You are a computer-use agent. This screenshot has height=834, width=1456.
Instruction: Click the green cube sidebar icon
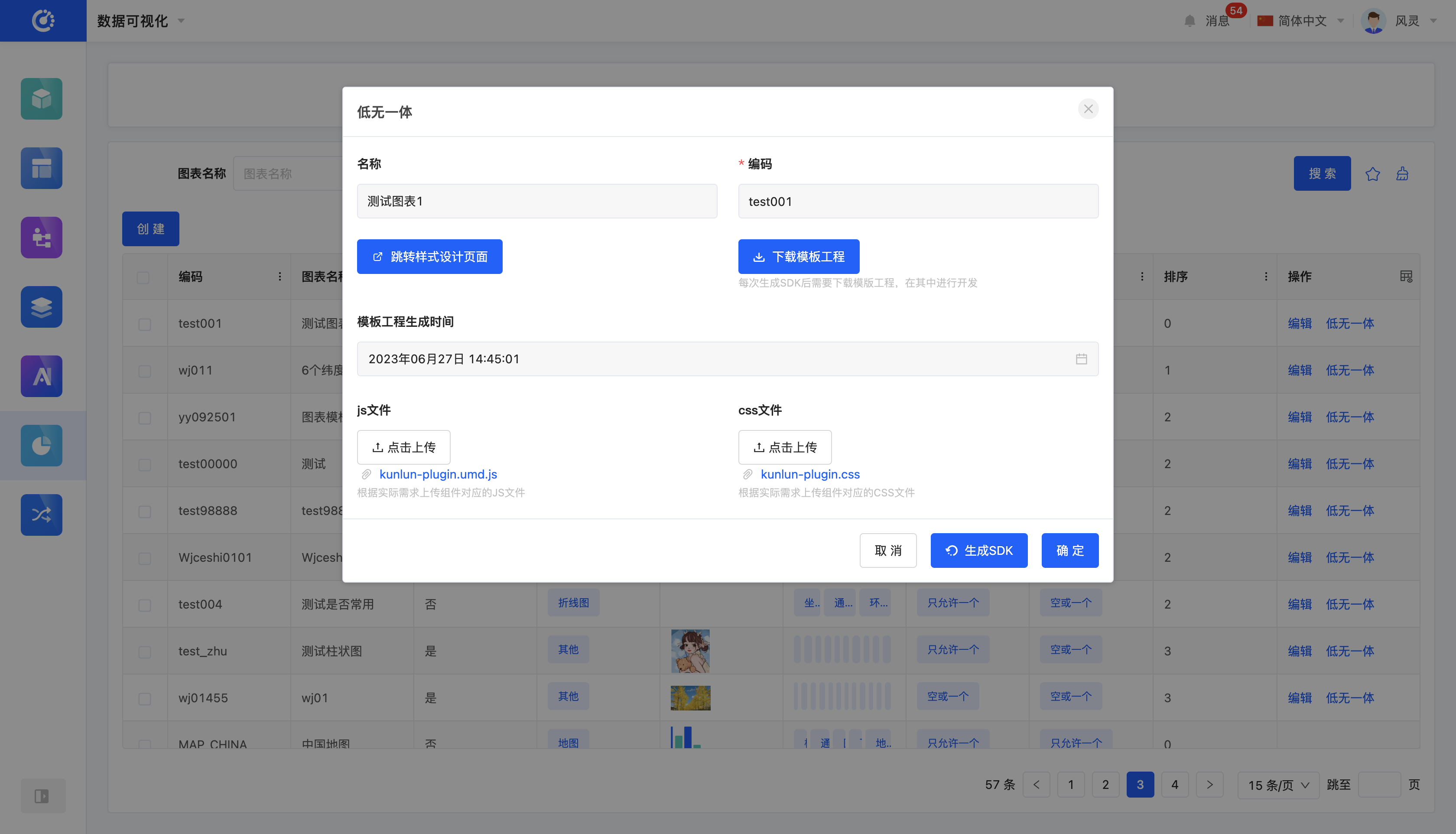point(41,98)
